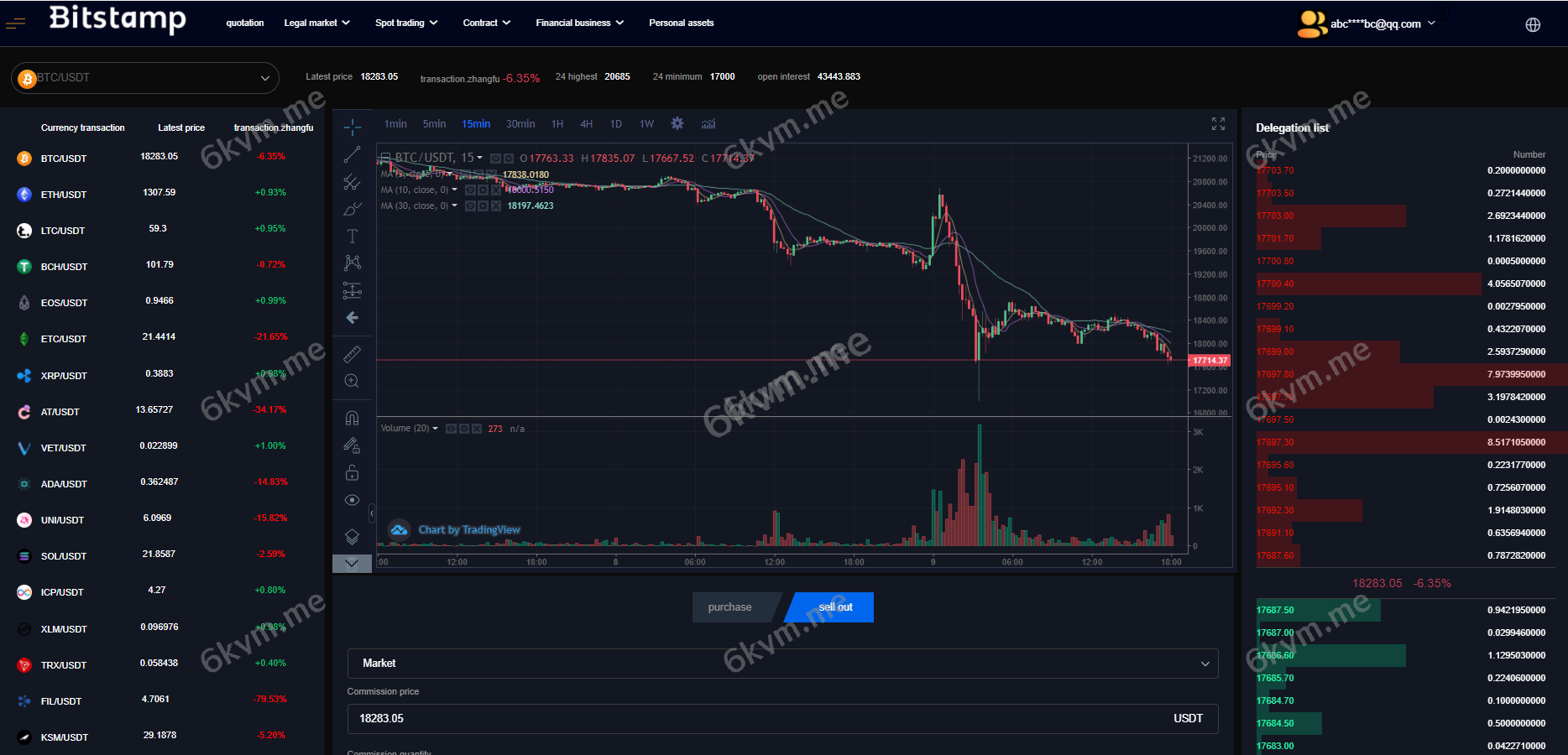1568x755 pixels.
Task: Click the globe language icon
Action: pyautogui.click(x=1533, y=24)
